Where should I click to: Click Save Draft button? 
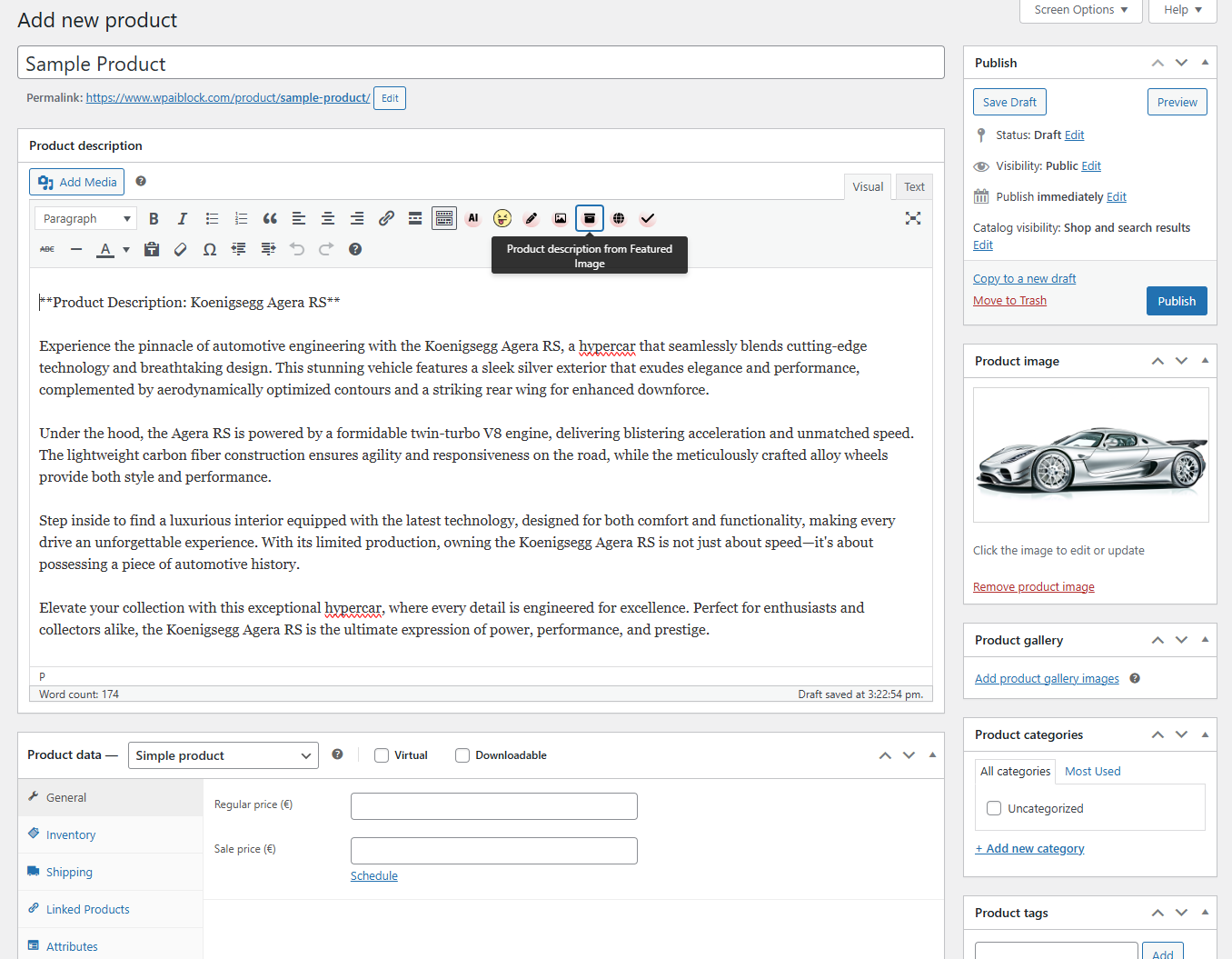(1009, 102)
